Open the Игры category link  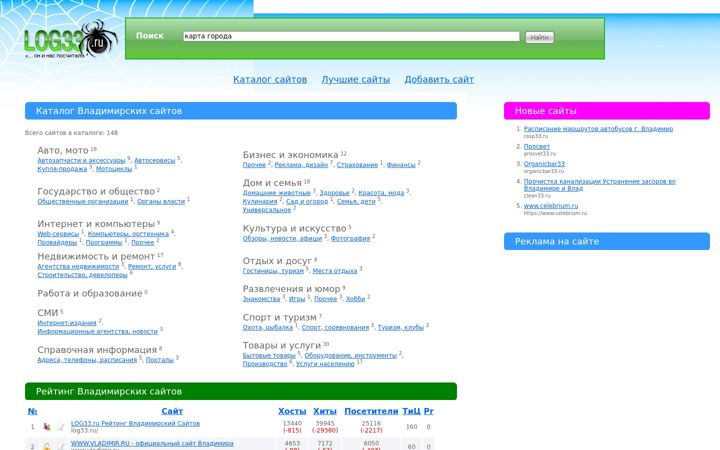297,299
